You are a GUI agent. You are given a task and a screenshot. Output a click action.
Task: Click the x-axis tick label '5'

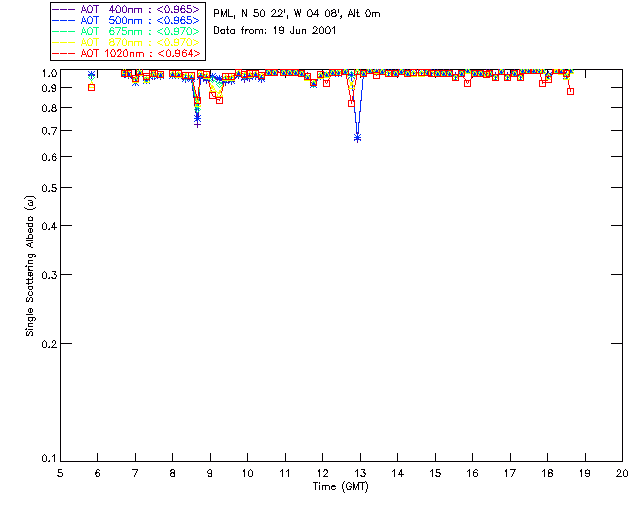tap(60, 474)
